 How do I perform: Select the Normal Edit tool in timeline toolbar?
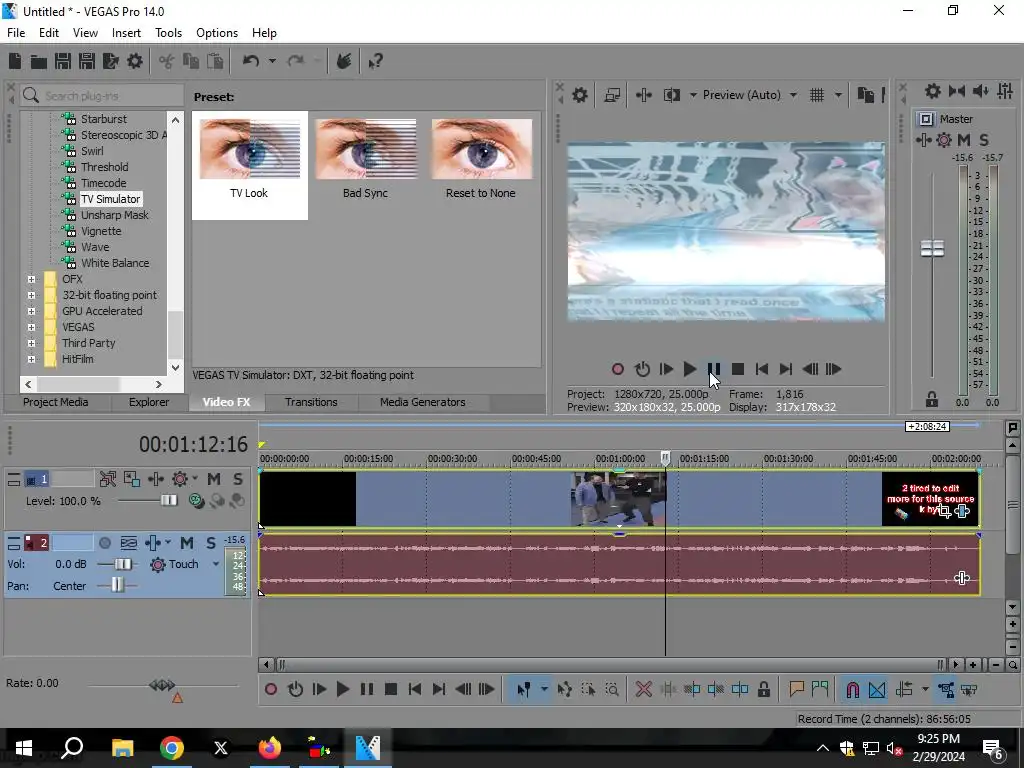point(523,689)
